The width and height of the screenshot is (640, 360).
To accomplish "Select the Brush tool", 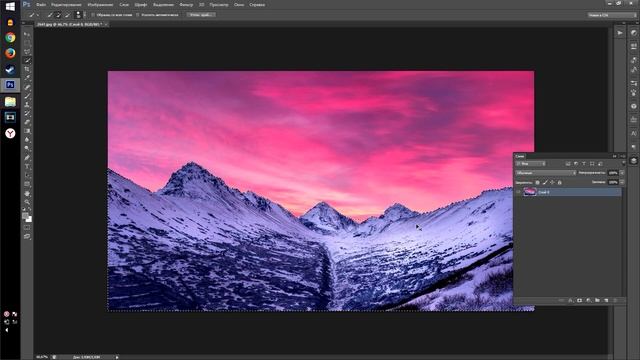I will coord(27,96).
